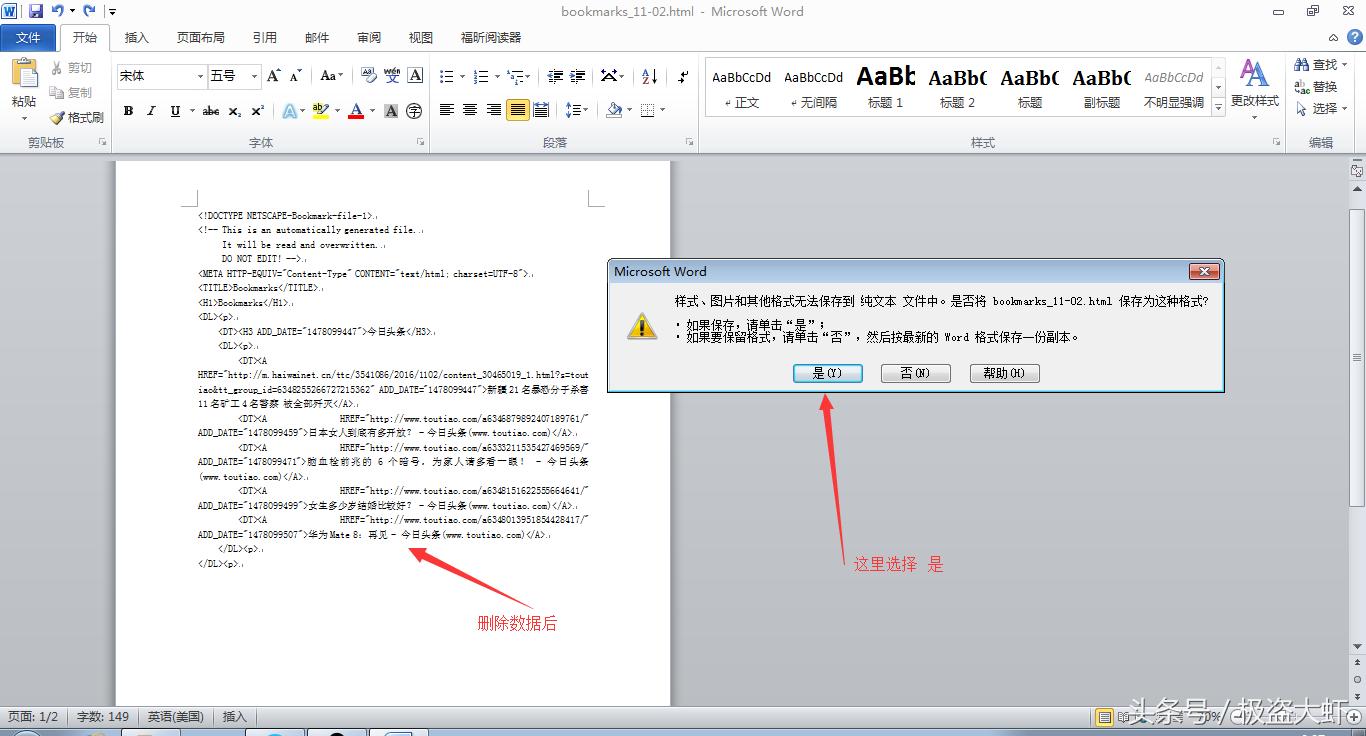Show or hide paragraph marks

click(x=683, y=76)
